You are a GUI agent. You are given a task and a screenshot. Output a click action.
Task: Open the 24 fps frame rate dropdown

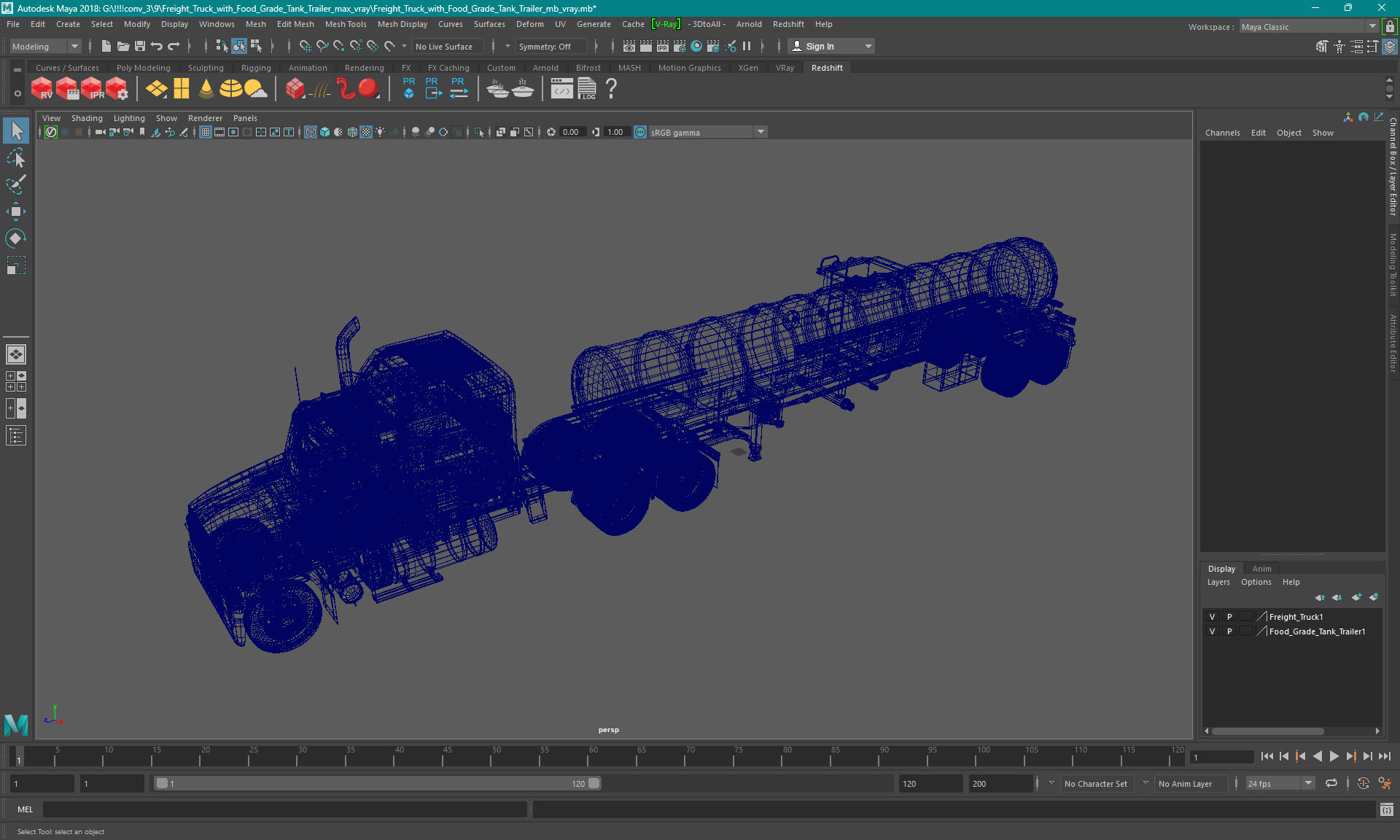(x=1280, y=783)
